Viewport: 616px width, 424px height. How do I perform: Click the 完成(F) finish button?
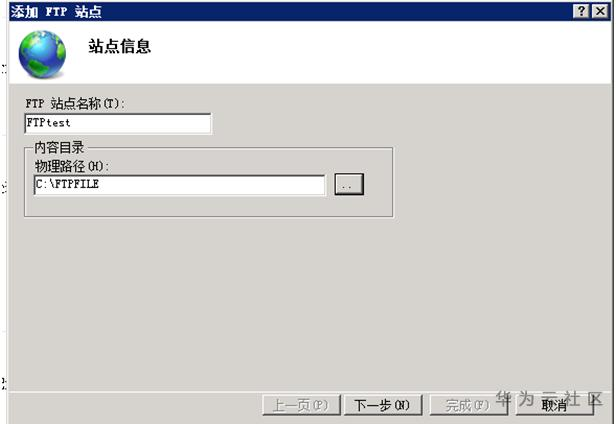tap(468, 405)
